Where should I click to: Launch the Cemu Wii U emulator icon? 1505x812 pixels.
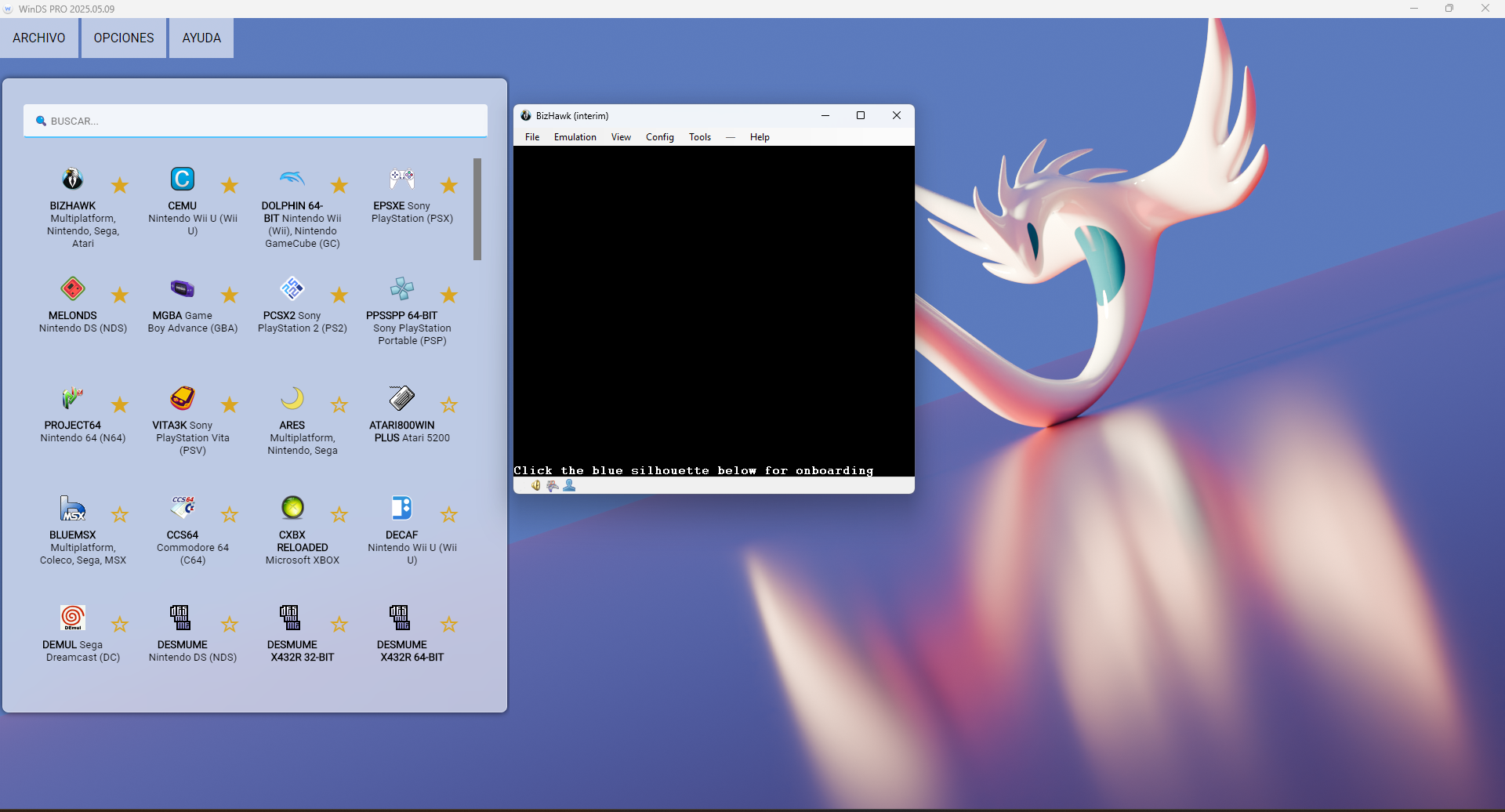(183, 179)
